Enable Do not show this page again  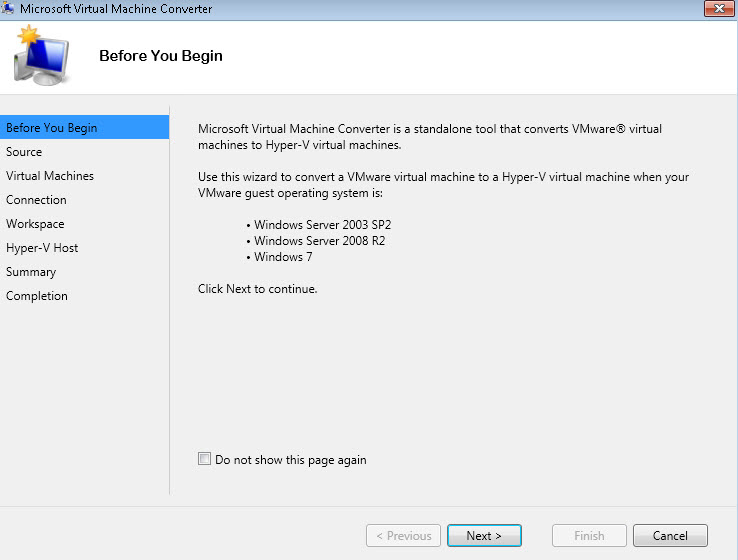[204, 458]
